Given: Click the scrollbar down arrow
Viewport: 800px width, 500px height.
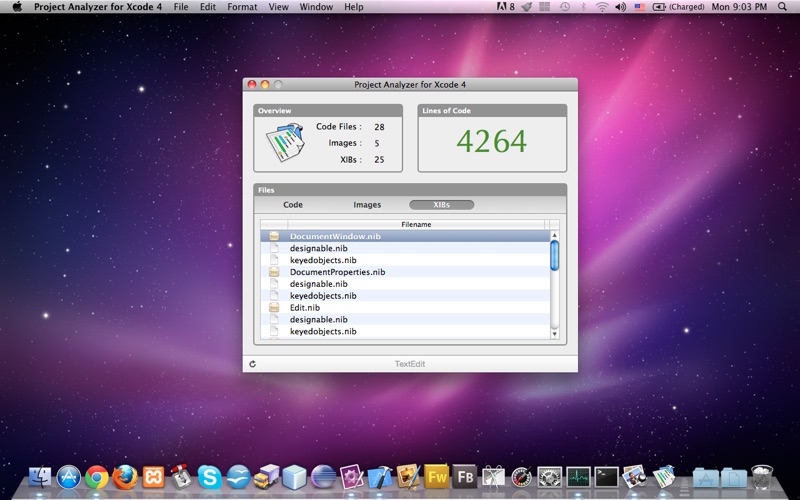Looking at the screenshot, I should (x=555, y=334).
